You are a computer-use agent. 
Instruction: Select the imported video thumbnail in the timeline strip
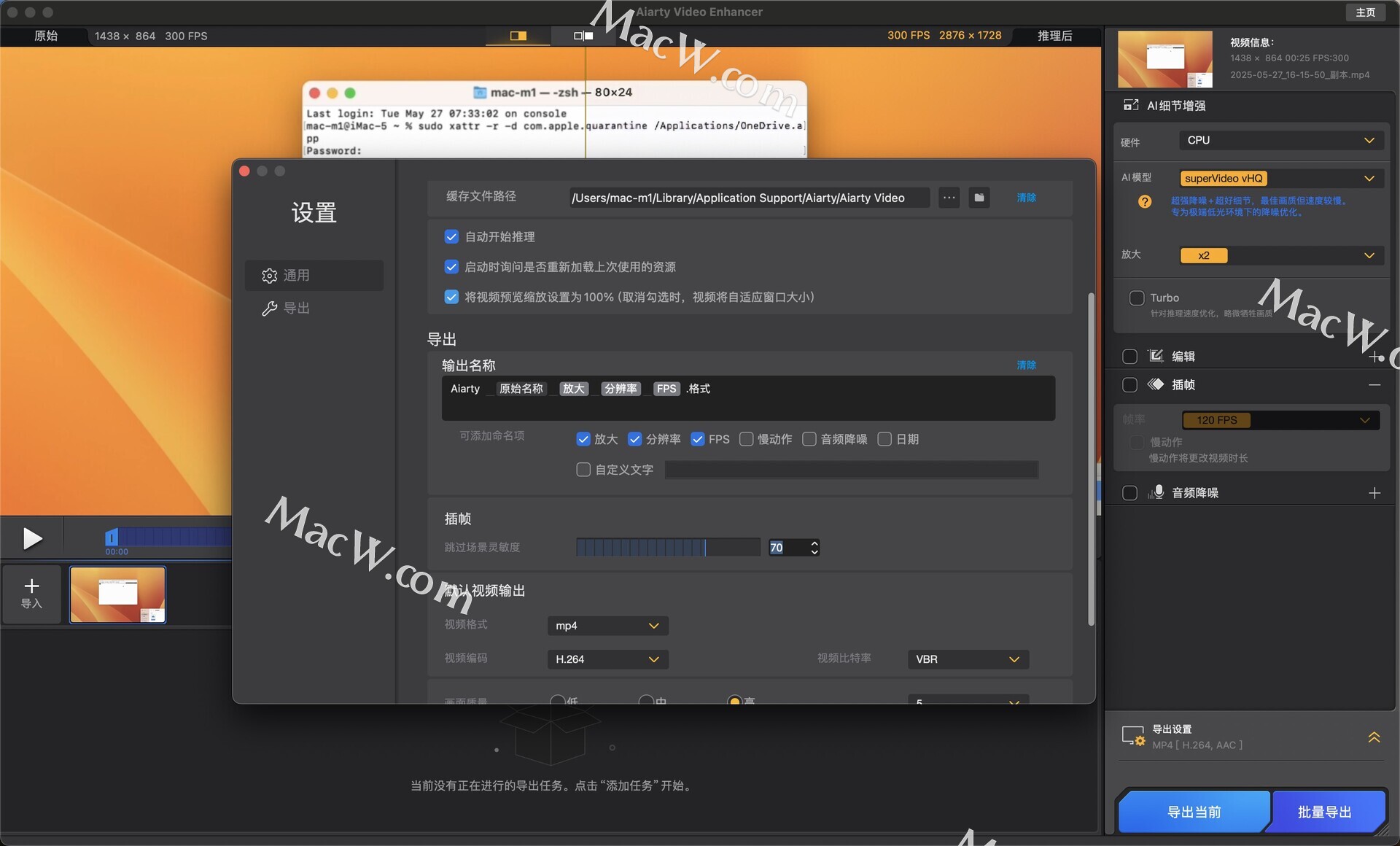[117, 594]
